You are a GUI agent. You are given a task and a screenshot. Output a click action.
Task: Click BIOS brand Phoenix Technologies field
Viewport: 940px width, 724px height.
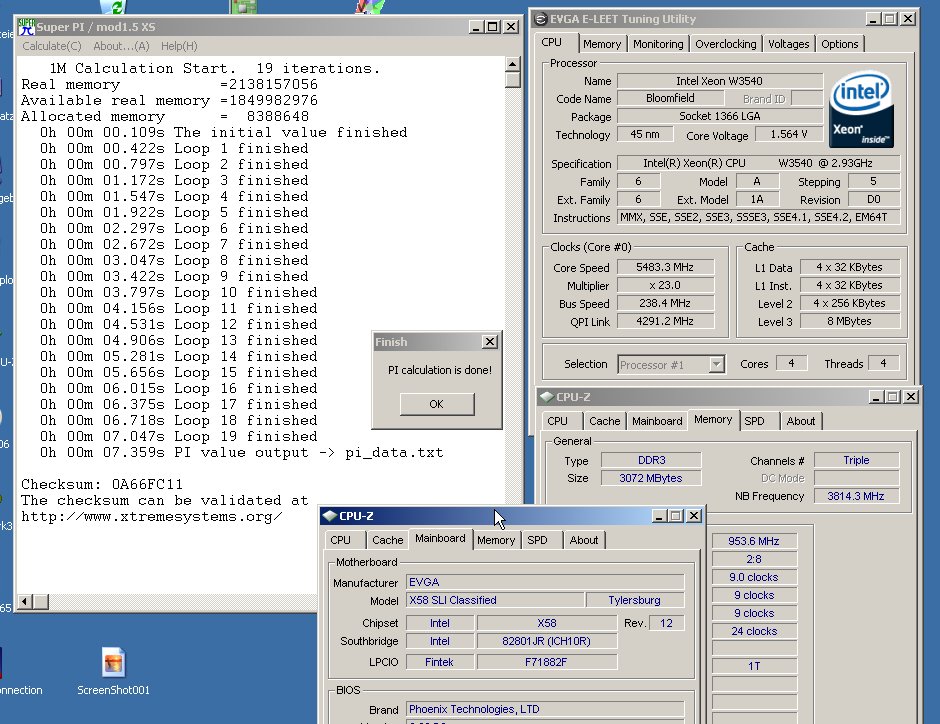[x=545, y=709]
